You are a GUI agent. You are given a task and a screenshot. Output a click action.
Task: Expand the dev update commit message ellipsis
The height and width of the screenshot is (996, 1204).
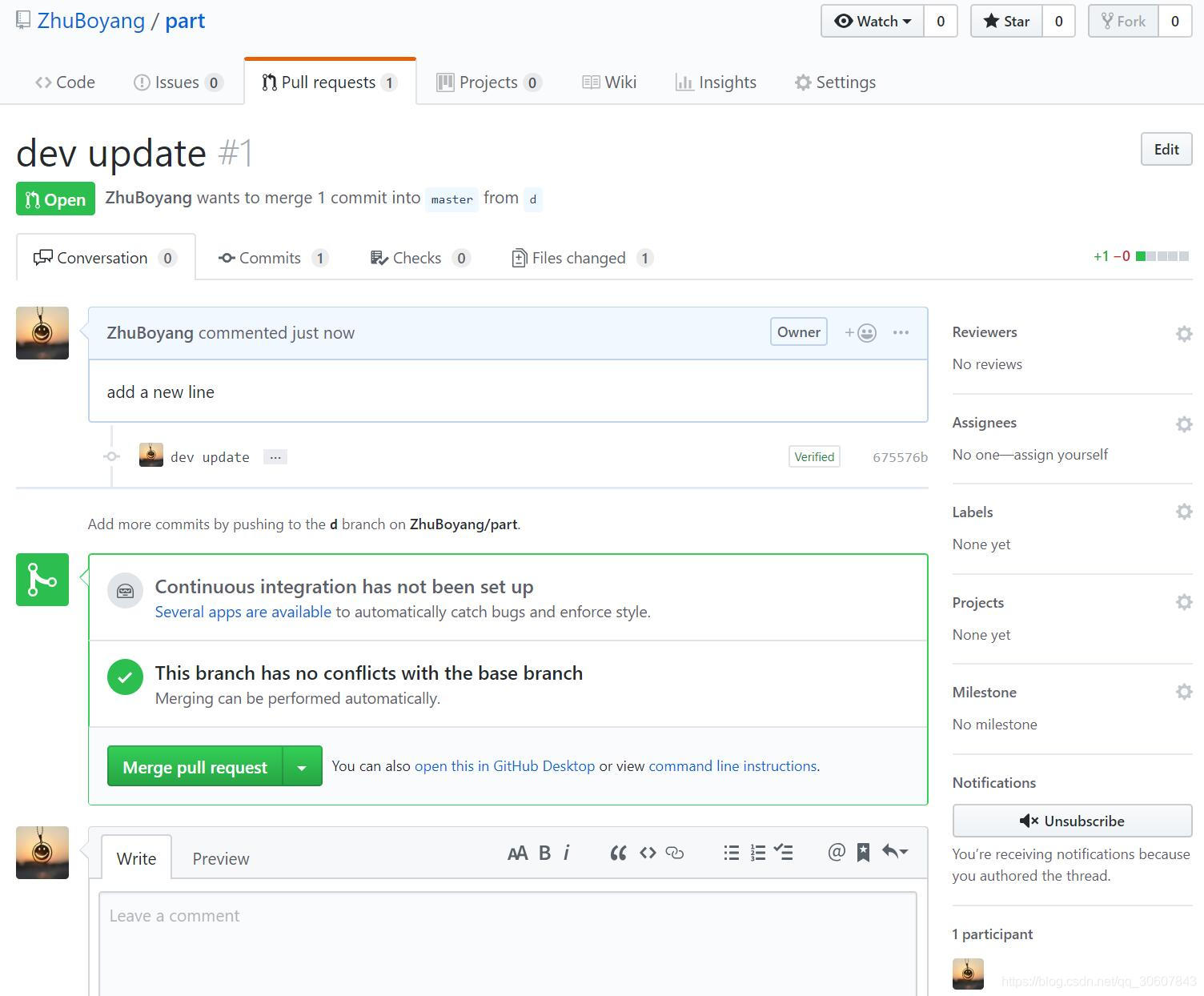tap(275, 457)
